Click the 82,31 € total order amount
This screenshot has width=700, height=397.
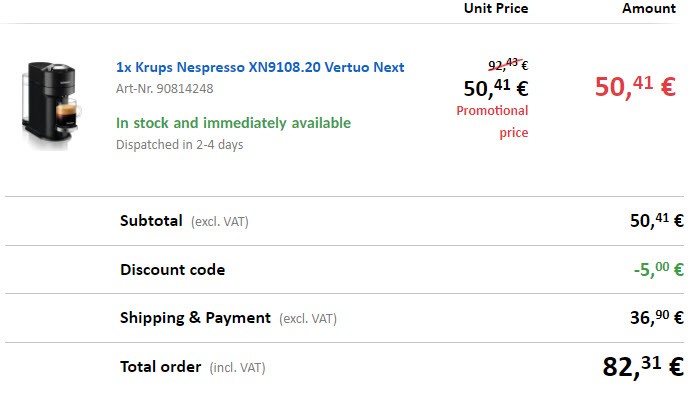point(643,367)
